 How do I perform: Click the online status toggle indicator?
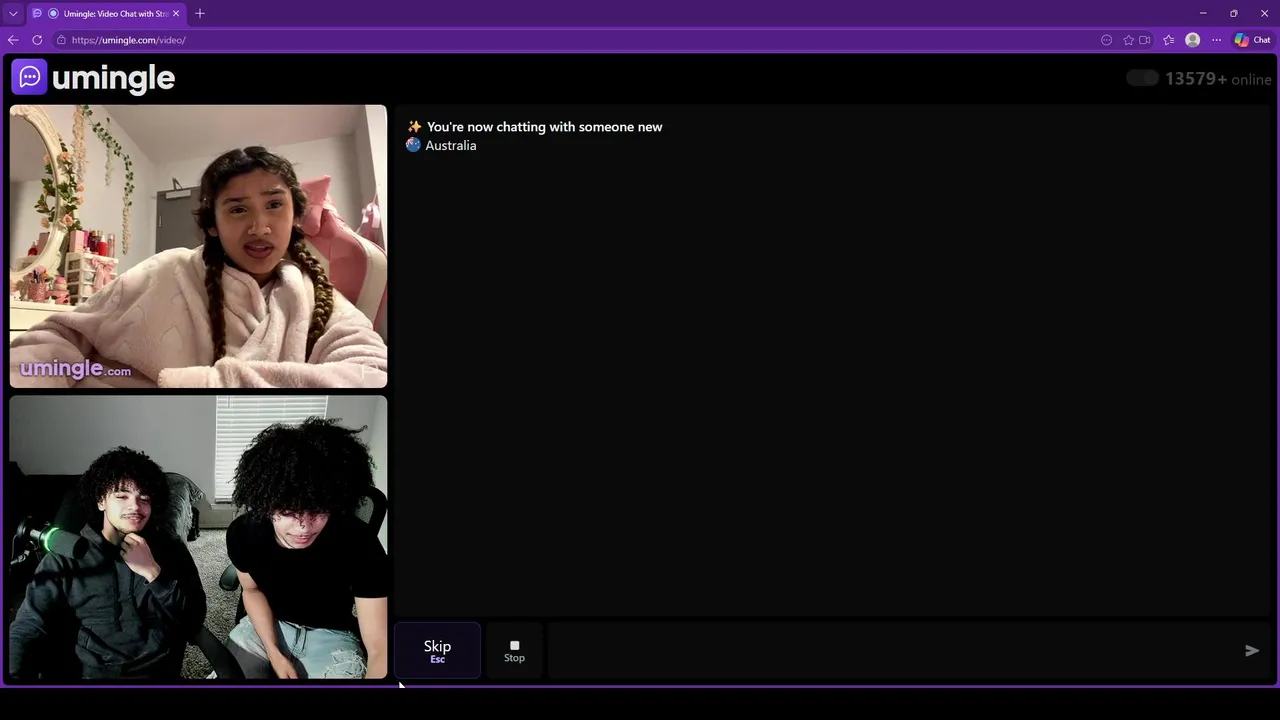click(x=1142, y=78)
